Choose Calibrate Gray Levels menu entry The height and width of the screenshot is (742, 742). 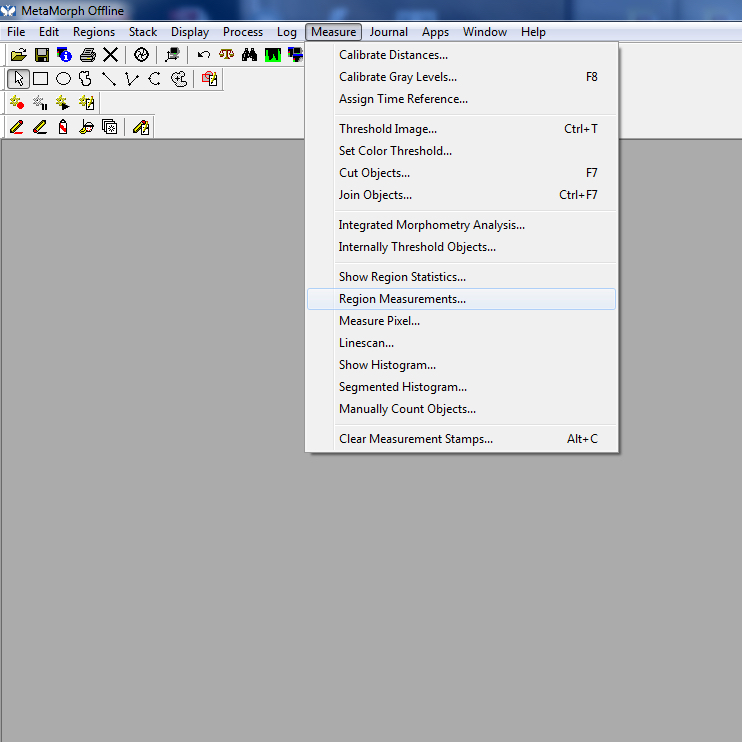pyautogui.click(x=461, y=77)
